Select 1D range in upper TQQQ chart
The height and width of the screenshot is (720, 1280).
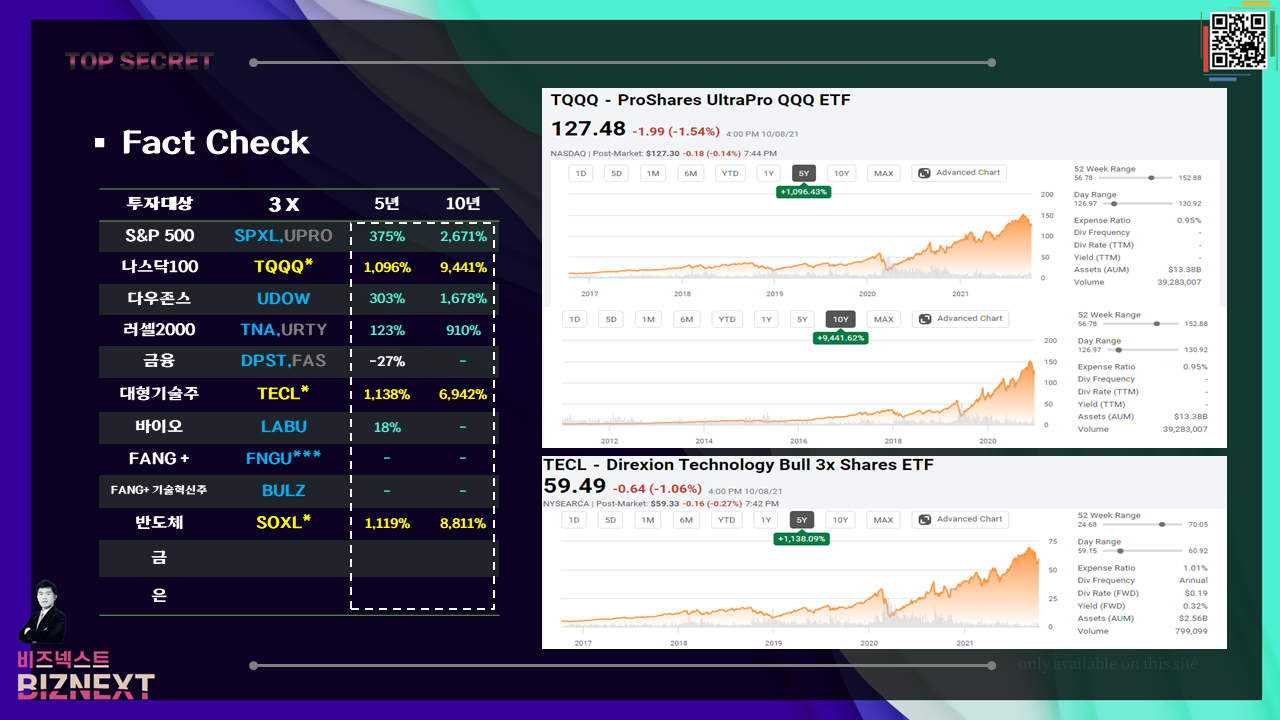580,173
